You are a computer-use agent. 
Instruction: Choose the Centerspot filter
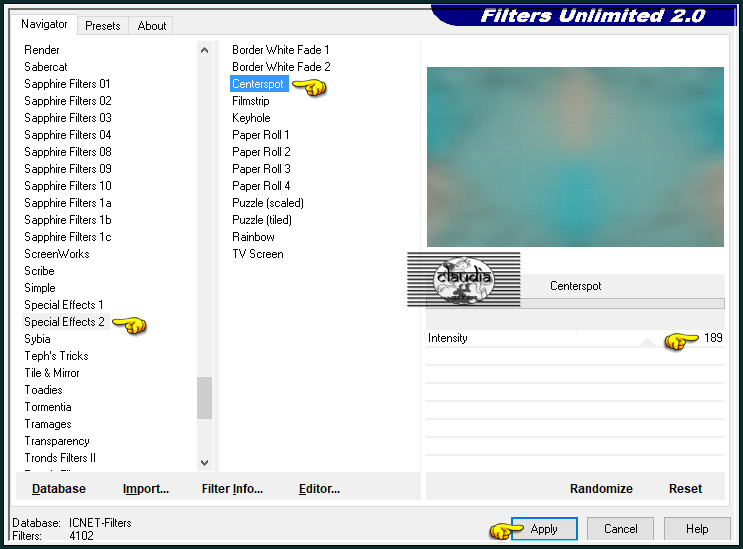(x=259, y=84)
